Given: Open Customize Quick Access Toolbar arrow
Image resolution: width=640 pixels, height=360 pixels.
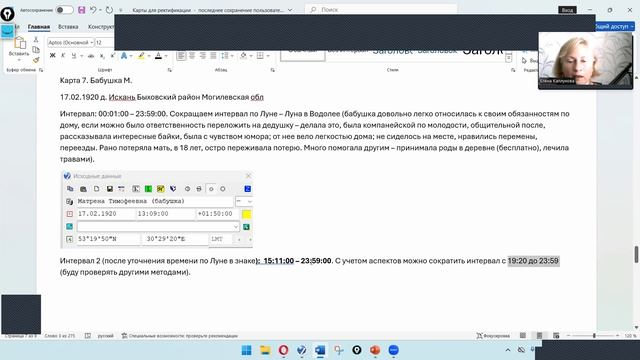Looking at the screenshot, I should click(x=120, y=10).
